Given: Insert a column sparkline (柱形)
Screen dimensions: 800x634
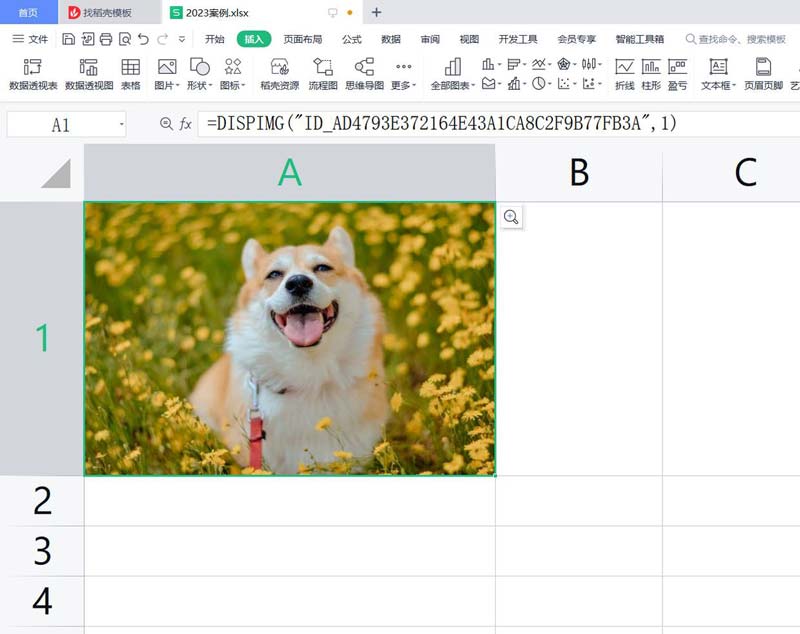Looking at the screenshot, I should (651, 74).
